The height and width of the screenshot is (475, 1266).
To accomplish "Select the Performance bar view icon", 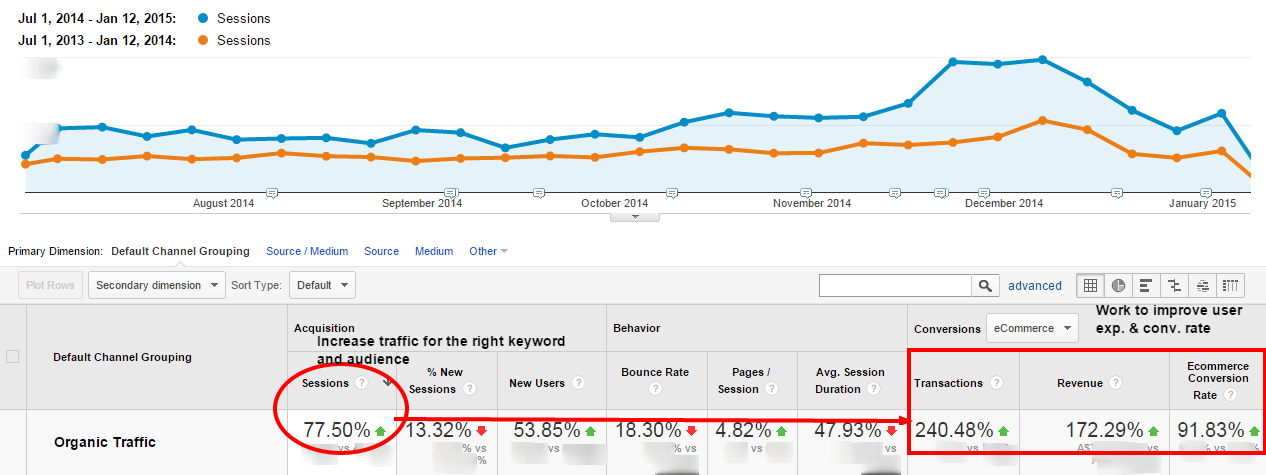I will [1146, 286].
